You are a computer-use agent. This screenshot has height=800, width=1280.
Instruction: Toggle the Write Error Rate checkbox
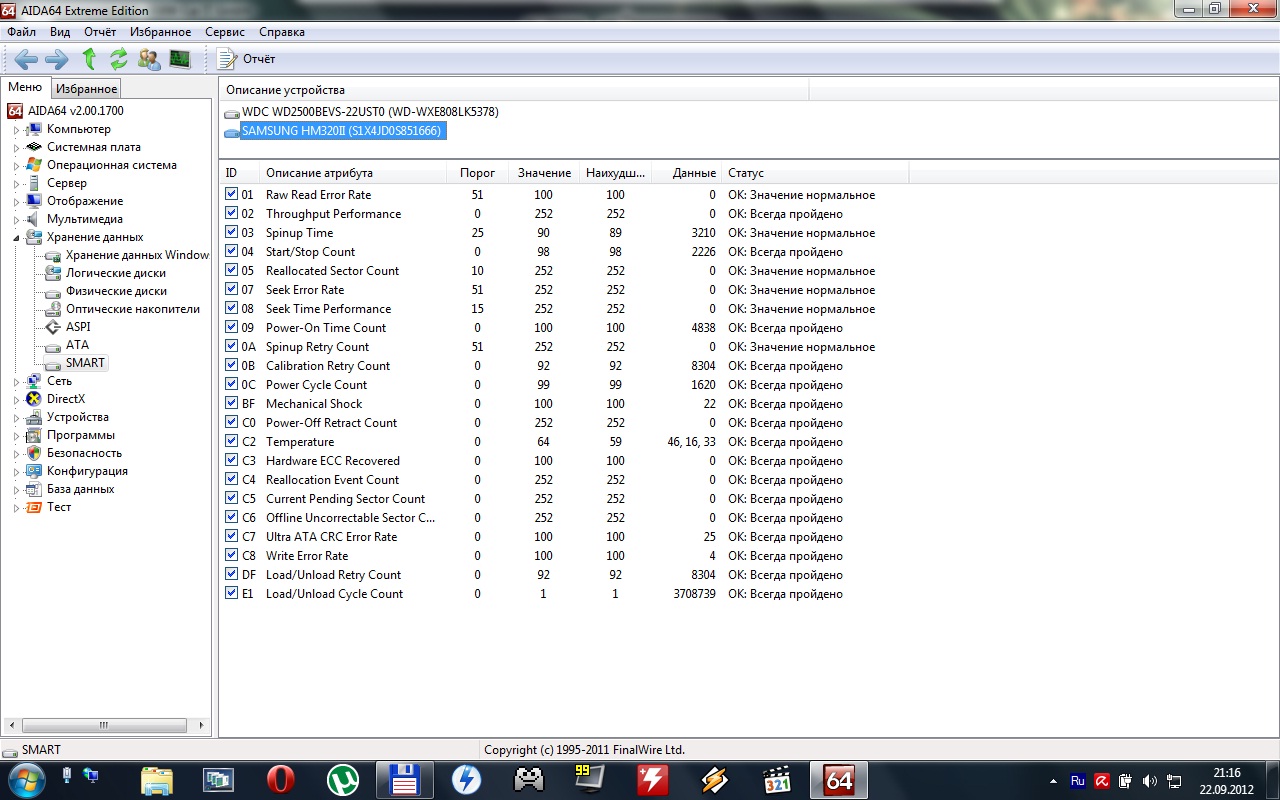(232, 556)
